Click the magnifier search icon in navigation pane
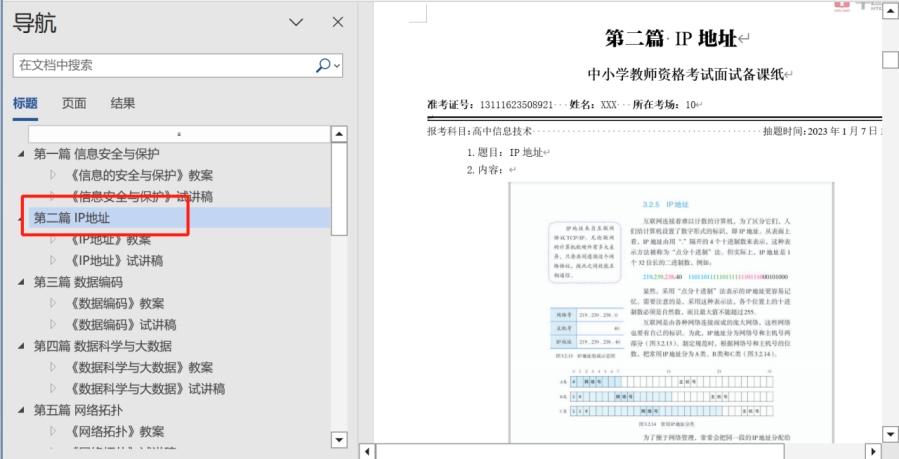 tap(322, 65)
